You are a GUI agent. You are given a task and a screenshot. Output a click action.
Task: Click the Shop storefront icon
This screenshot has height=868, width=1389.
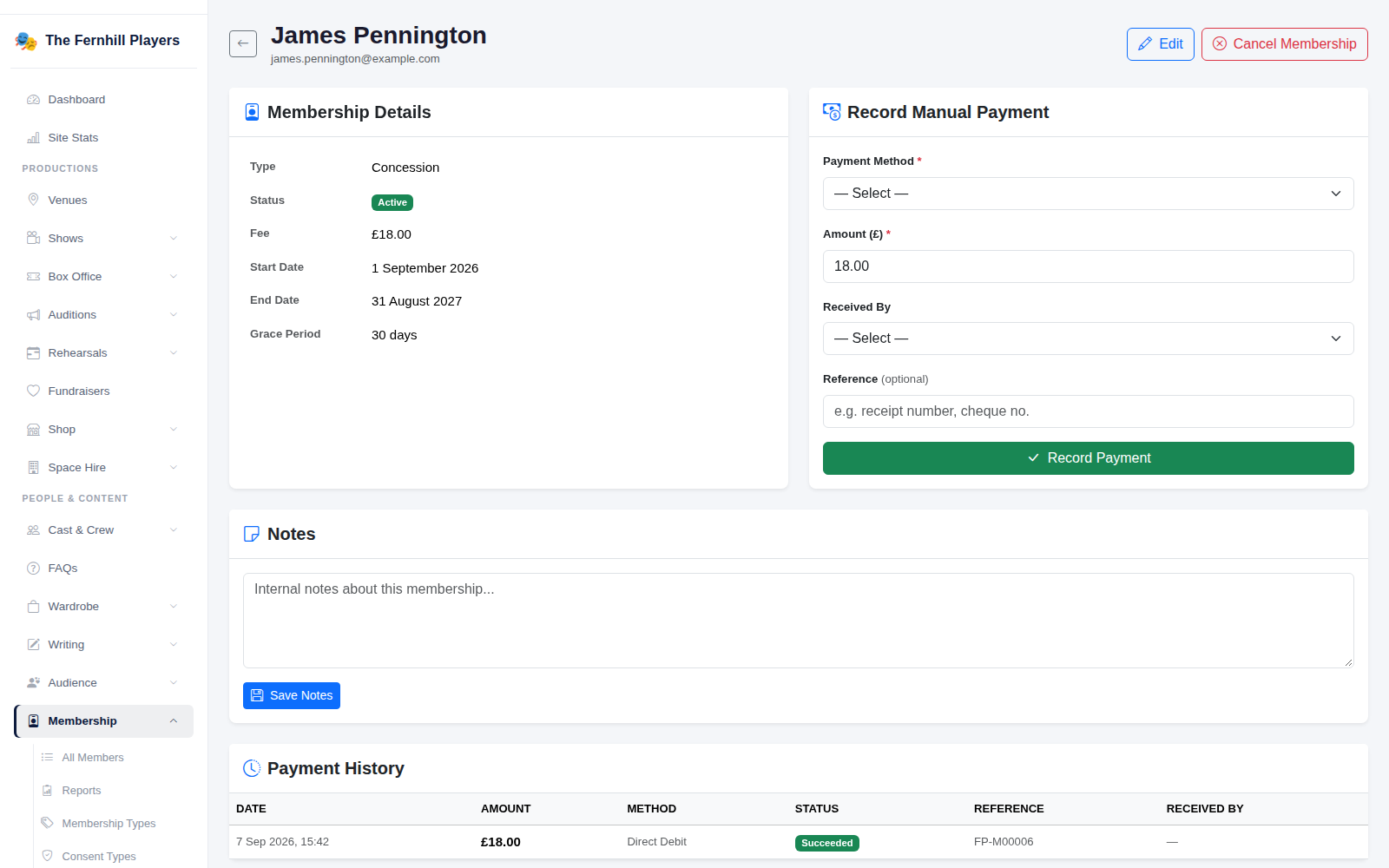(x=33, y=429)
